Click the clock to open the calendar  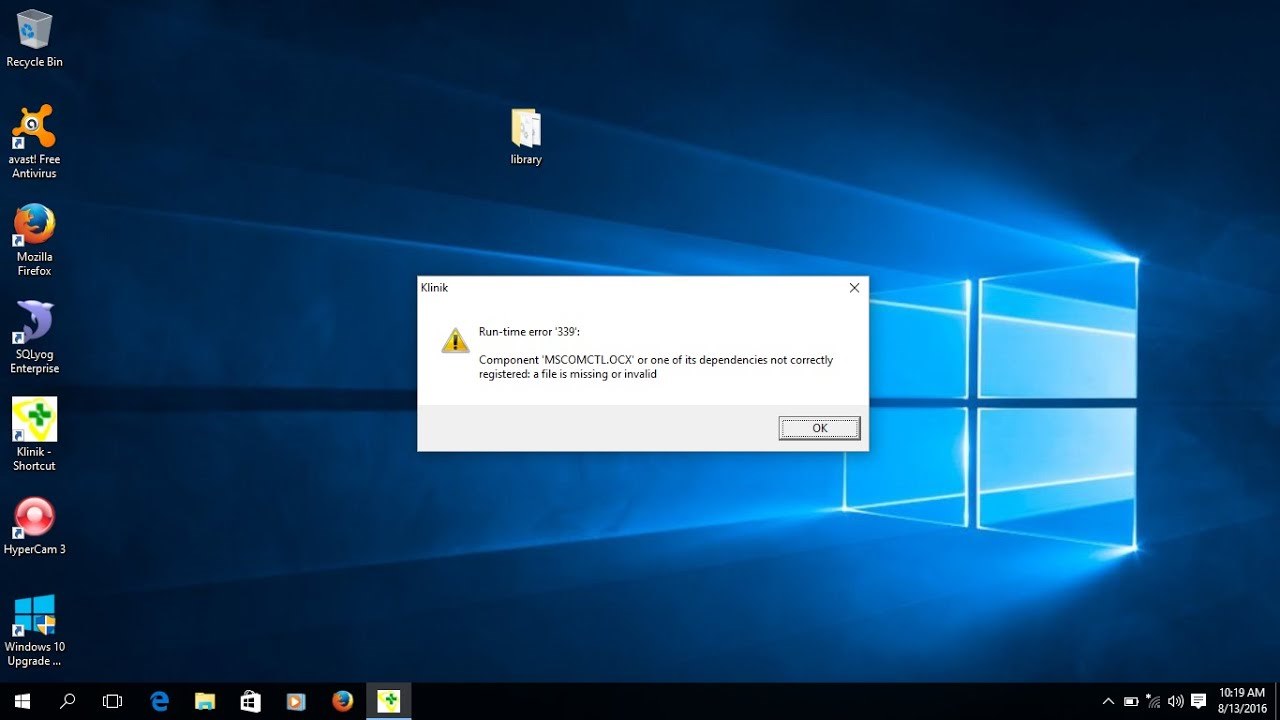point(1240,699)
